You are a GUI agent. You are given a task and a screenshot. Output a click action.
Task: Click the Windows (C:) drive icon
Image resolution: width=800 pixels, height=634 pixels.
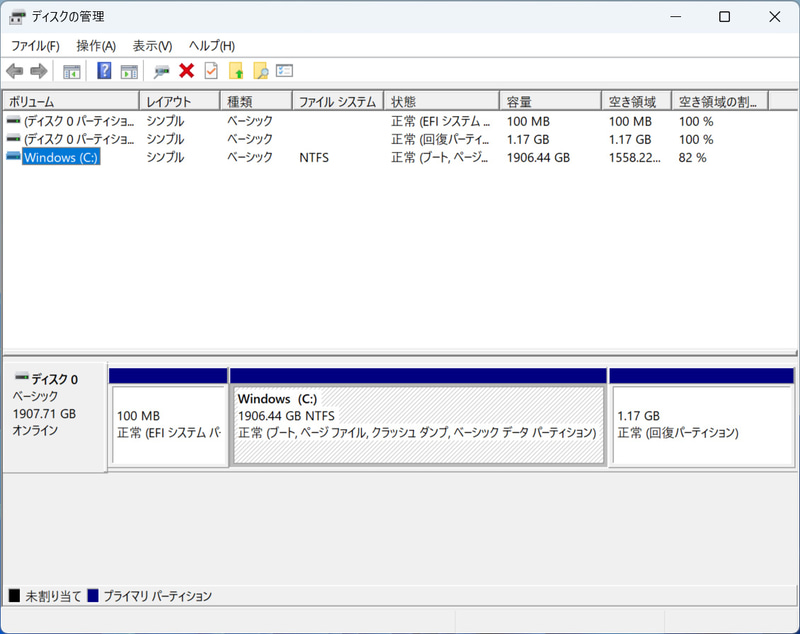(12, 157)
